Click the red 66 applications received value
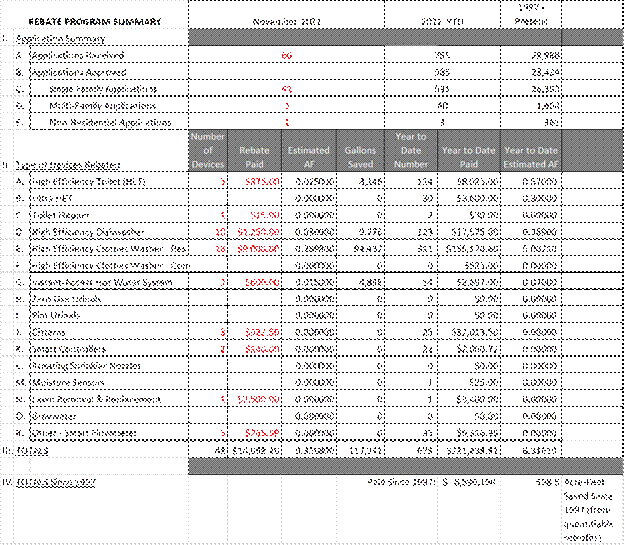The height and width of the screenshot is (545, 624). click(x=287, y=55)
